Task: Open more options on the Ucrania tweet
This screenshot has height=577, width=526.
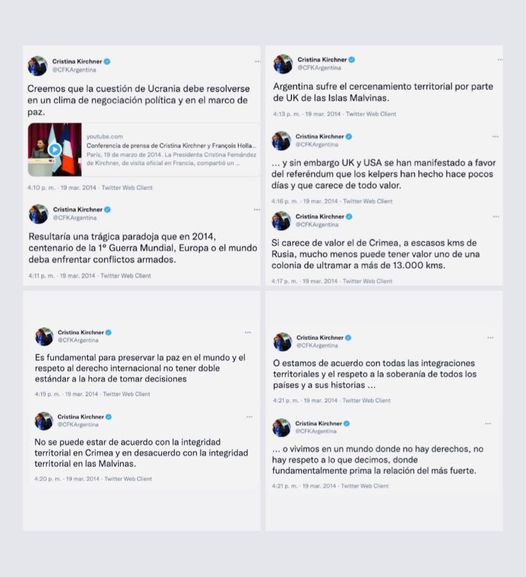Action: 257,61
